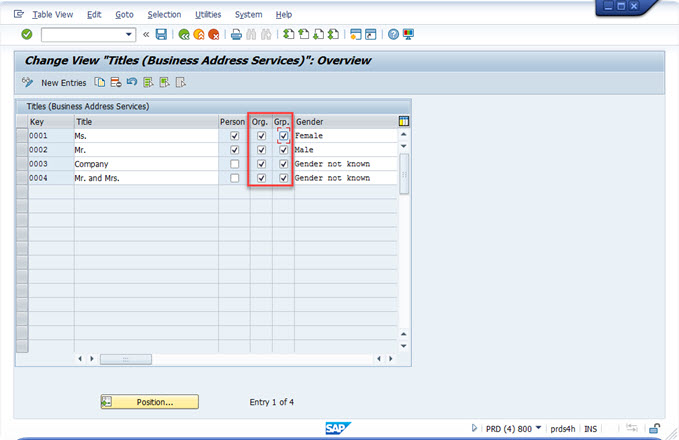Click the Gender cell reading Female
679x440 pixels.
(x=346, y=136)
